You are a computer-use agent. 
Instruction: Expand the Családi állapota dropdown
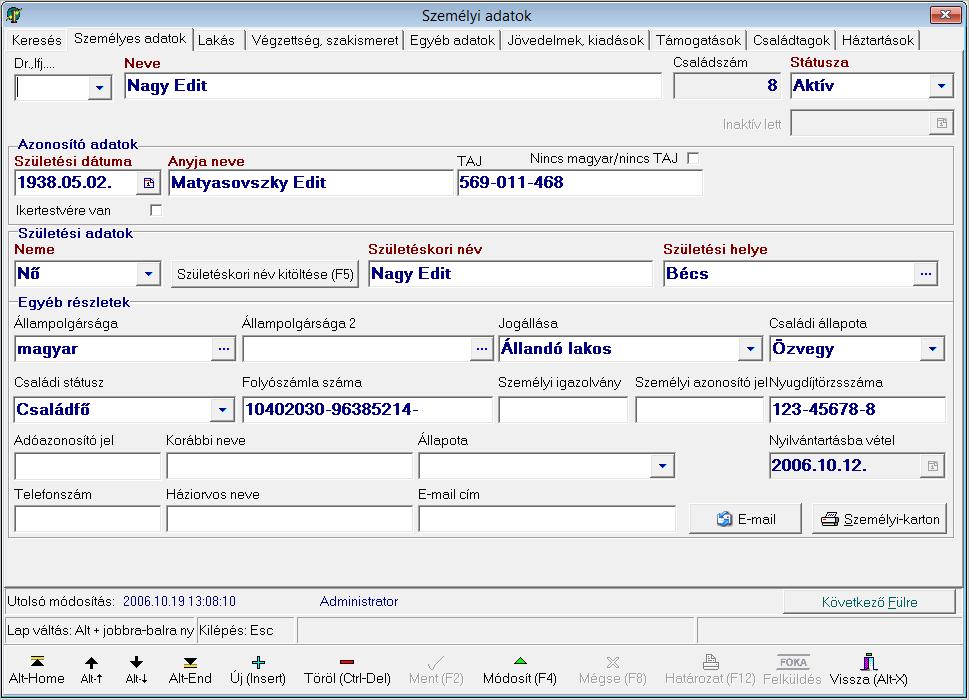pos(933,349)
